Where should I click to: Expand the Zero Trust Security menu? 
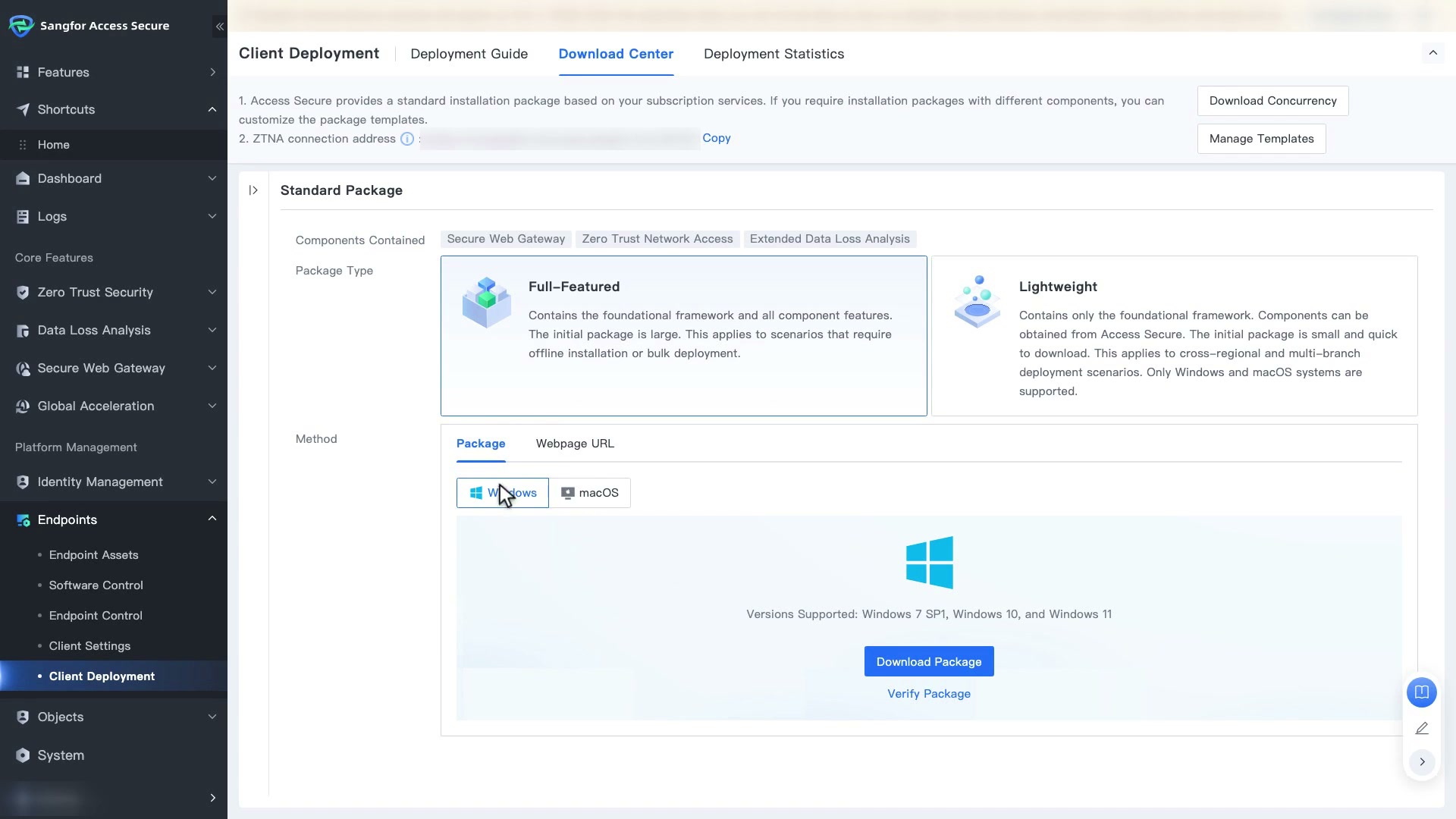click(212, 292)
